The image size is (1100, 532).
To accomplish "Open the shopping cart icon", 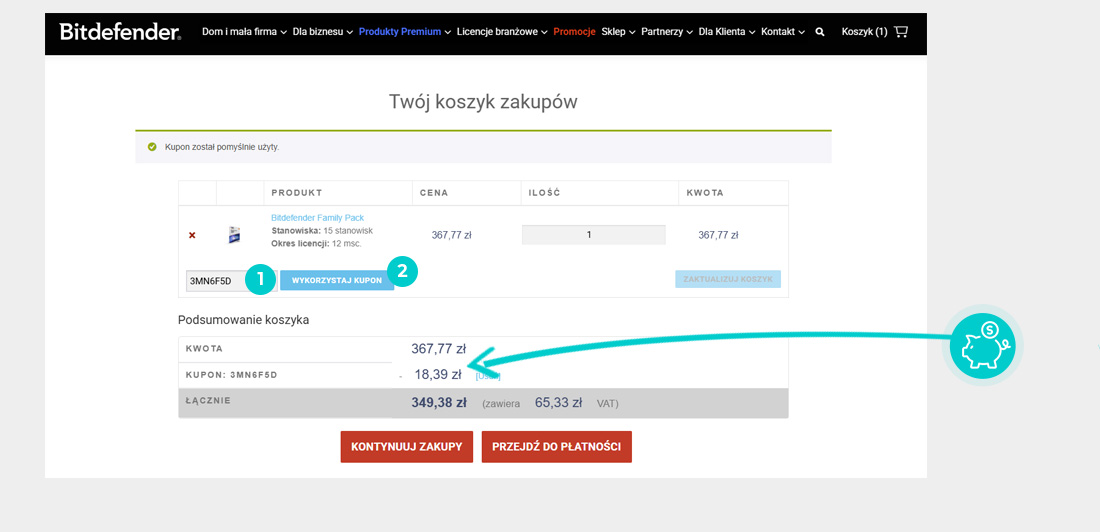I will tap(901, 32).
